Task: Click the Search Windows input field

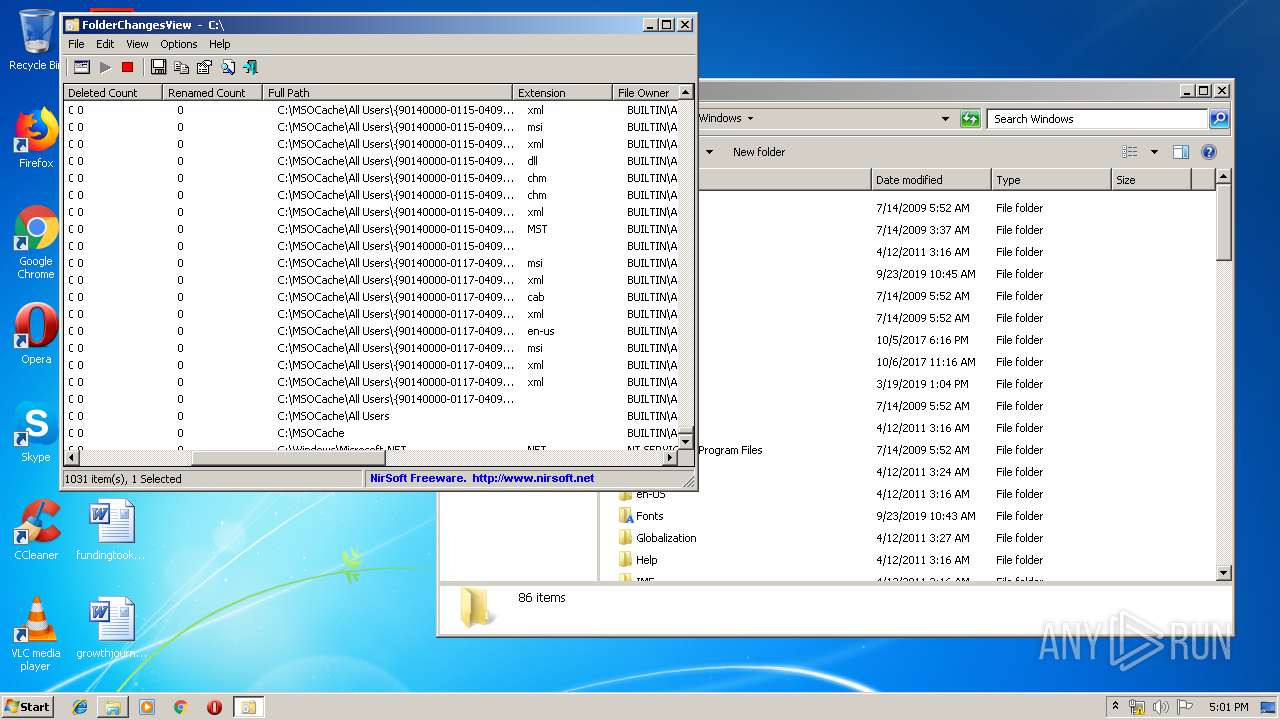Action: pyautogui.click(x=1098, y=119)
